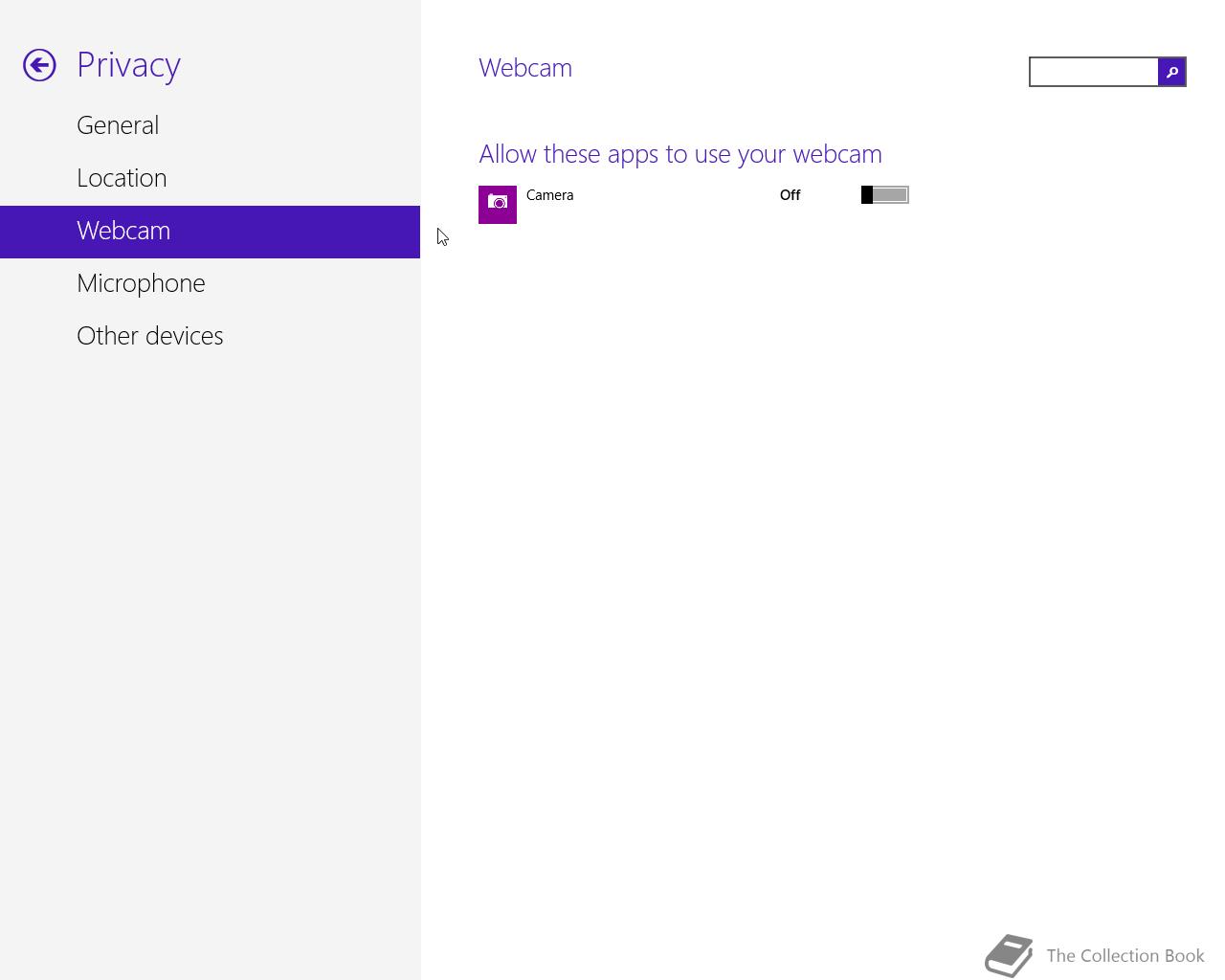Open the General privacy section
Screen dimensions: 1225x980
211,125
